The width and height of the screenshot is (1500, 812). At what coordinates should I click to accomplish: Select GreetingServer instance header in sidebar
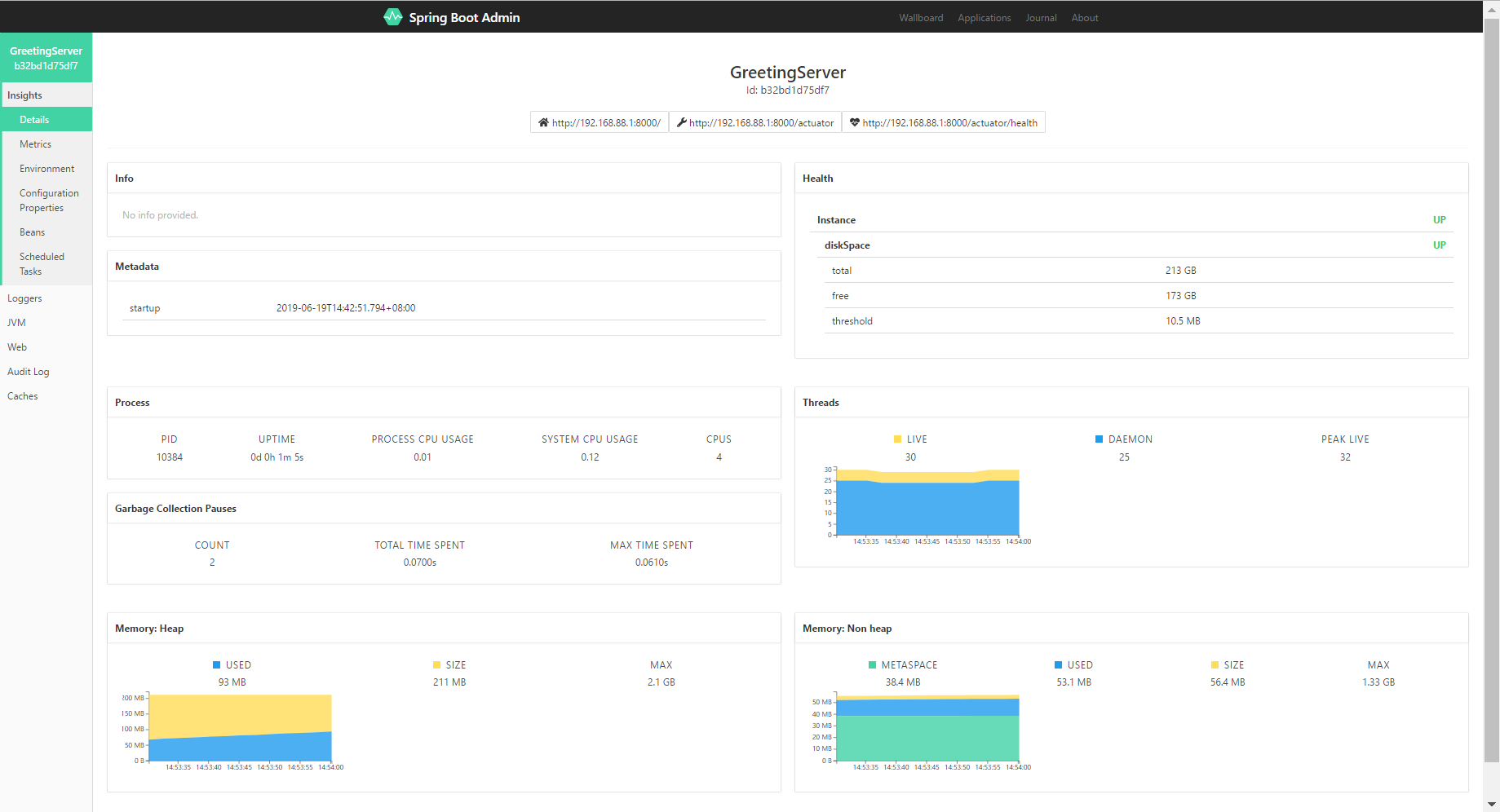coord(46,58)
